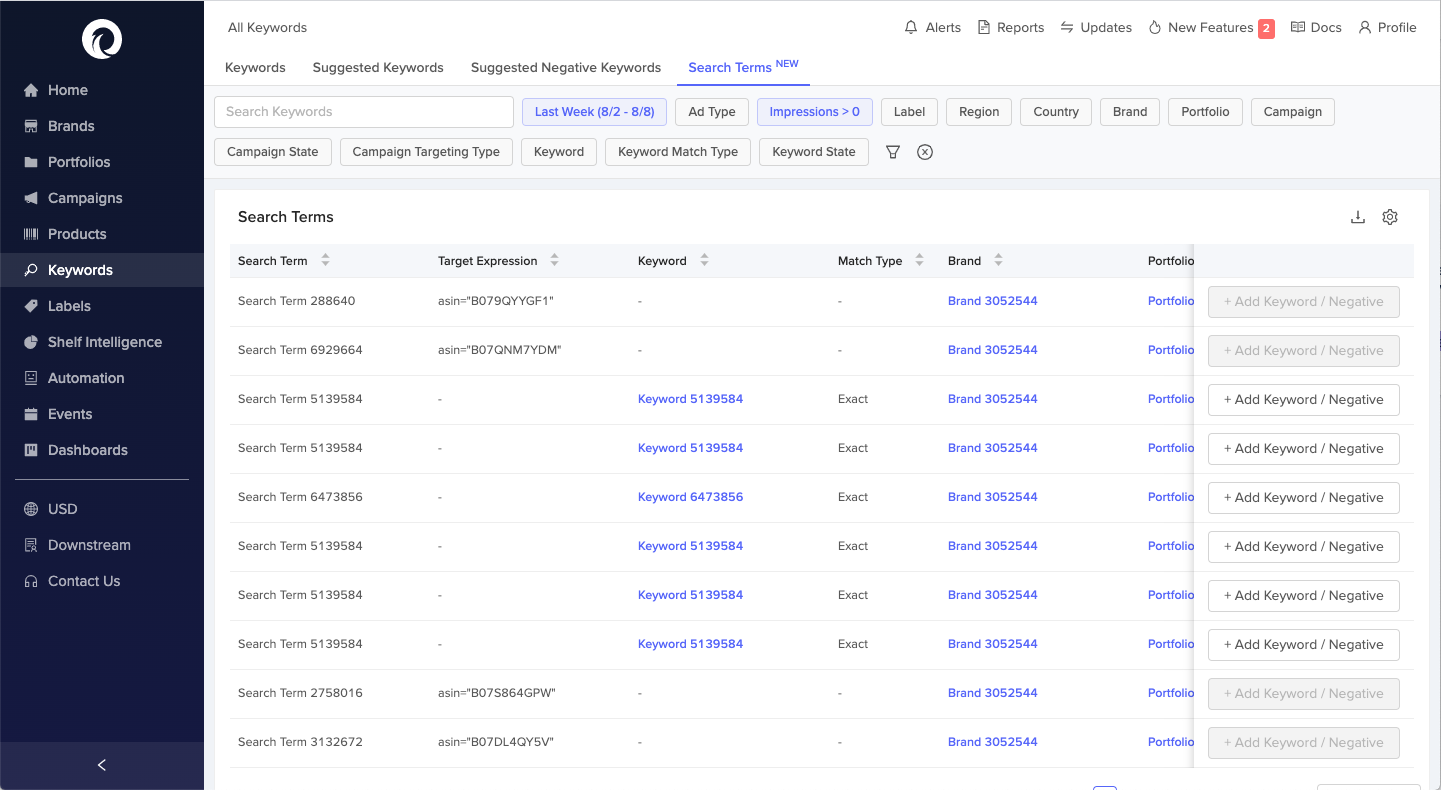
Task: Download search terms with the download icon
Action: [x=1358, y=217]
